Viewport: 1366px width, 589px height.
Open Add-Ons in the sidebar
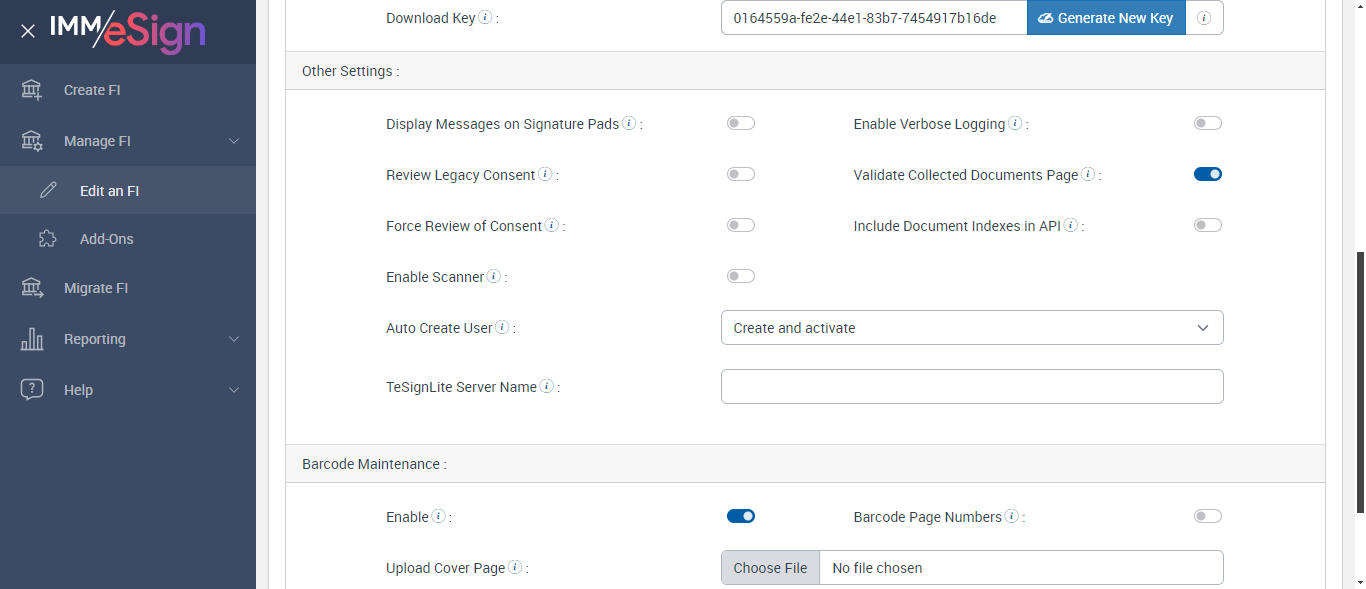[106, 239]
